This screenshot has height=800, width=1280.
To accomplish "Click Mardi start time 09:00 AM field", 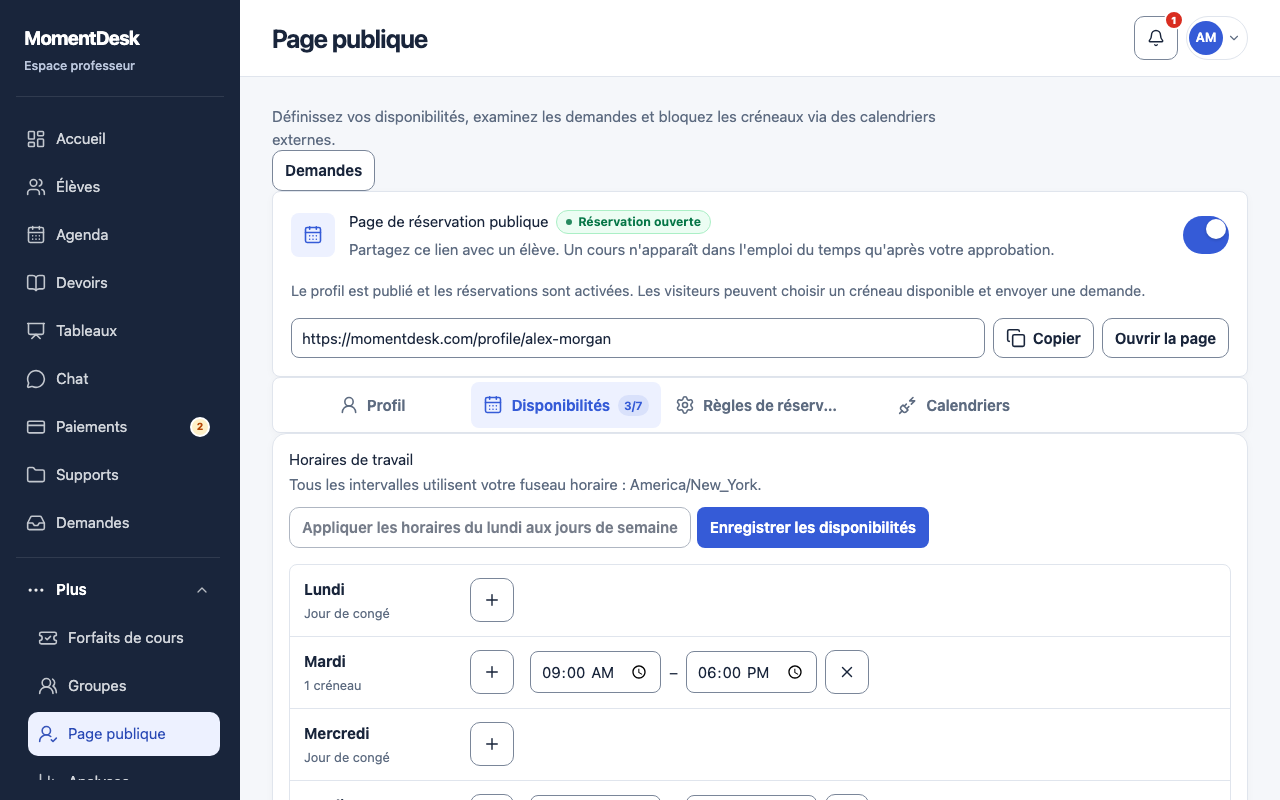I will pyautogui.click(x=595, y=672).
